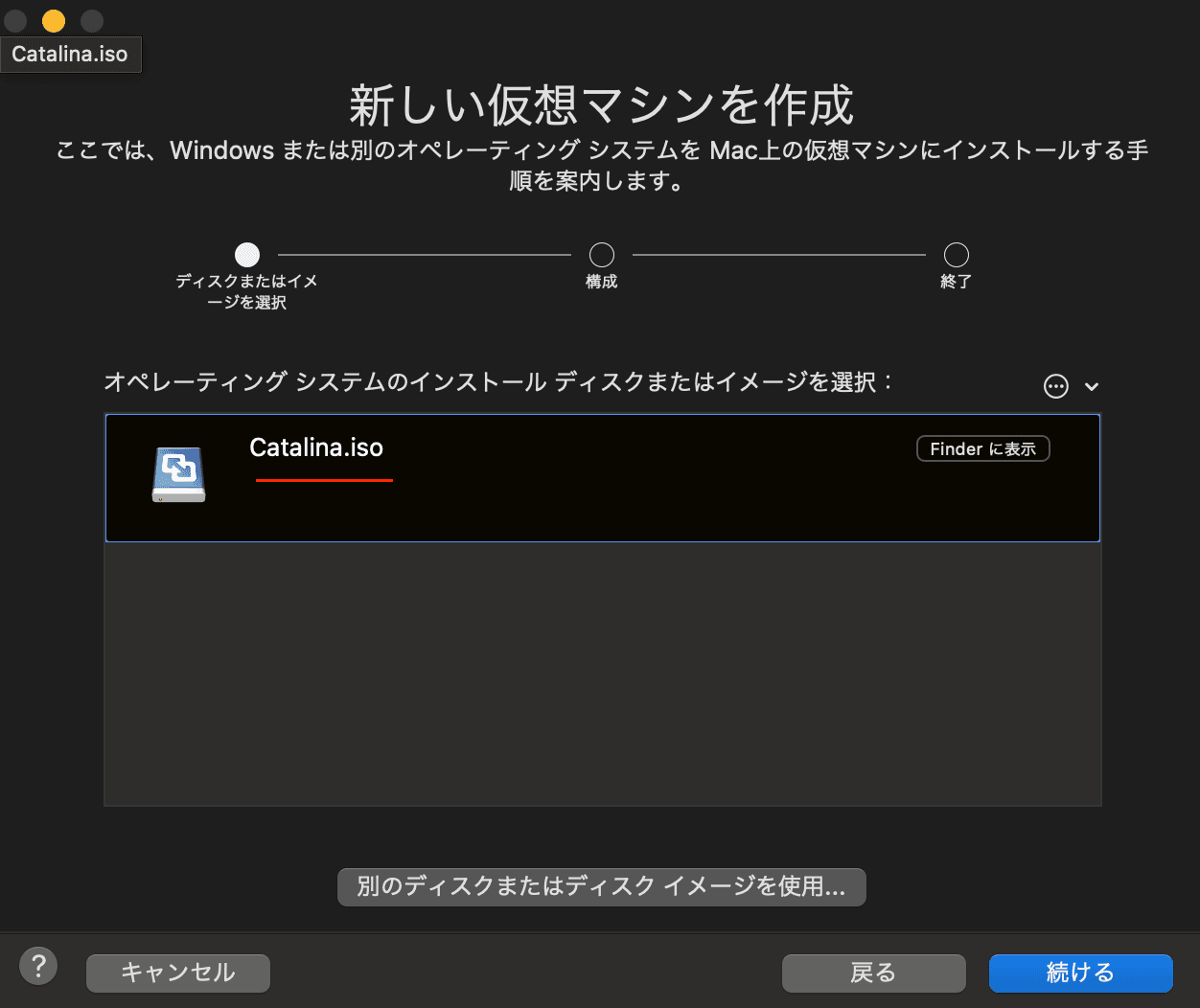
Task: Click the filled ディスクまたはイメージを選択 step circle
Action: pos(246,254)
